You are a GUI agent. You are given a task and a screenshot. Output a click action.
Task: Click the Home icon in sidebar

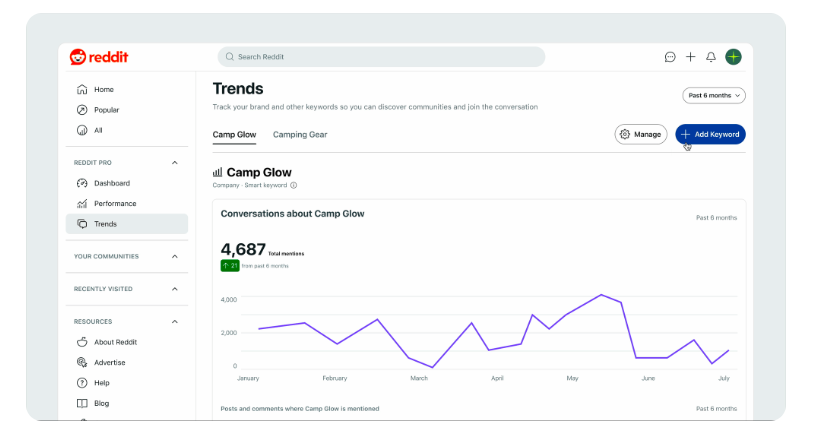82,90
